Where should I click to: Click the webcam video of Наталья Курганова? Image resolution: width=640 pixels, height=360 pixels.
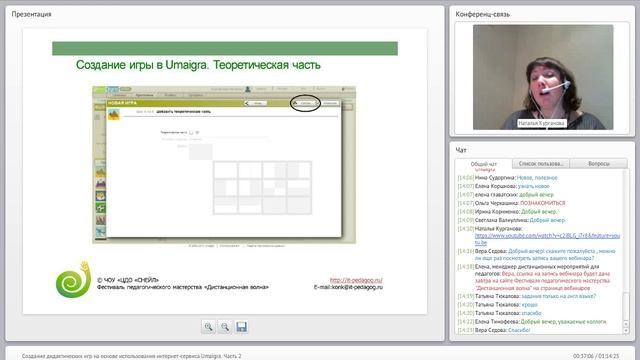tap(543, 77)
